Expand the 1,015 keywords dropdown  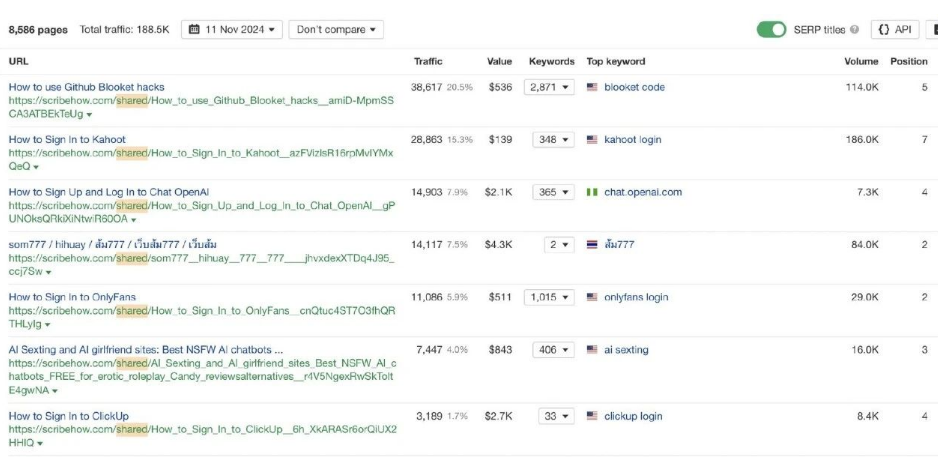(549, 297)
